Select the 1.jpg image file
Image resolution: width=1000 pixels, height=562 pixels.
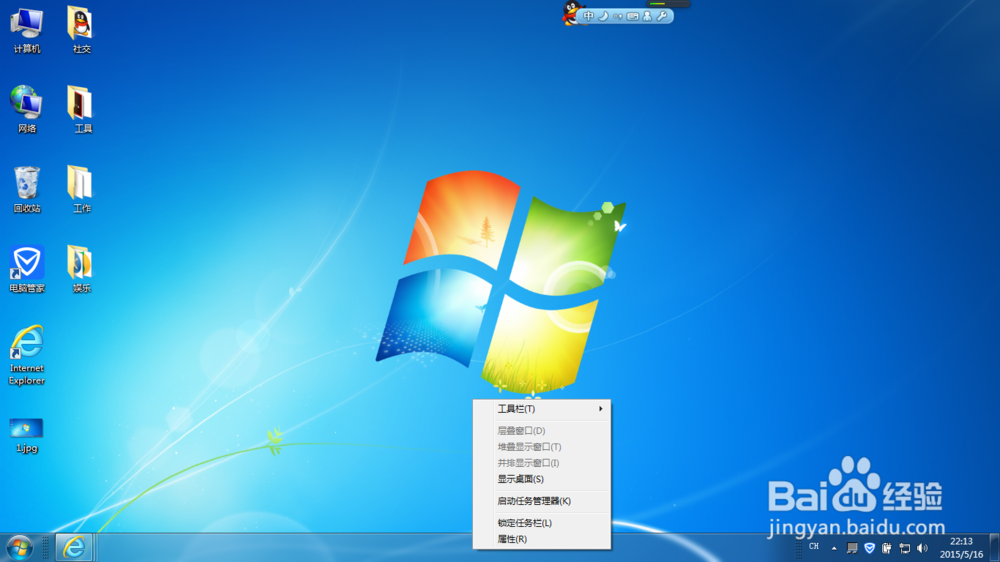click(x=27, y=436)
